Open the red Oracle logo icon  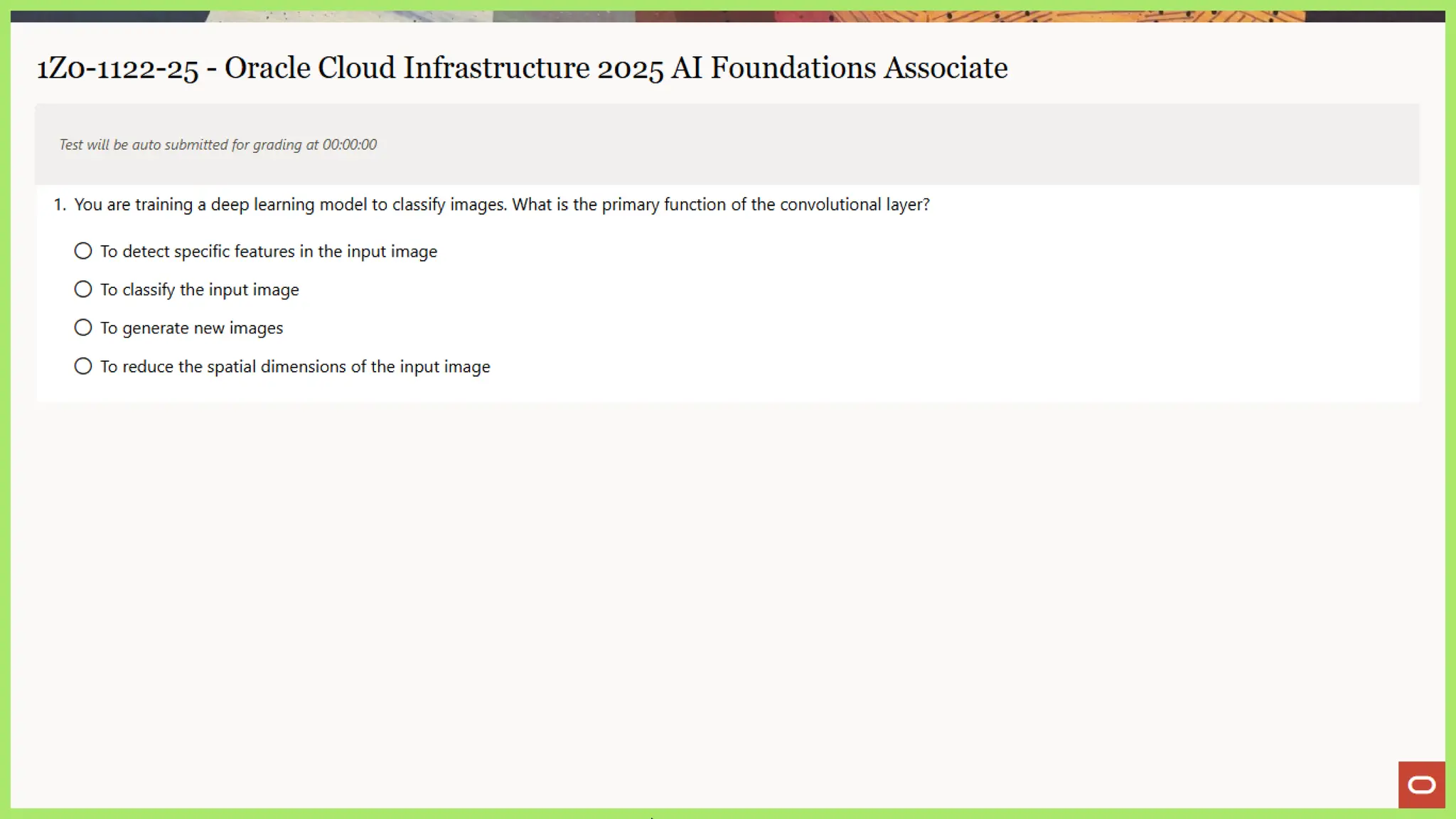click(x=1421, y=784)
